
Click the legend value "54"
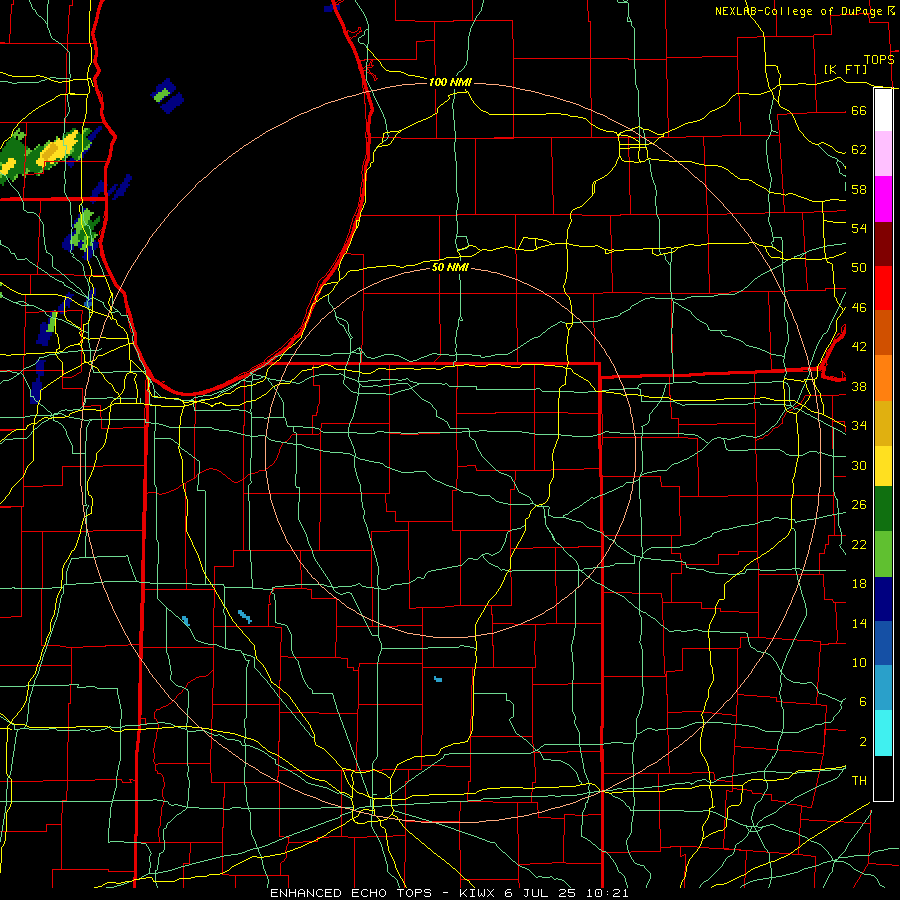[859, 228]
